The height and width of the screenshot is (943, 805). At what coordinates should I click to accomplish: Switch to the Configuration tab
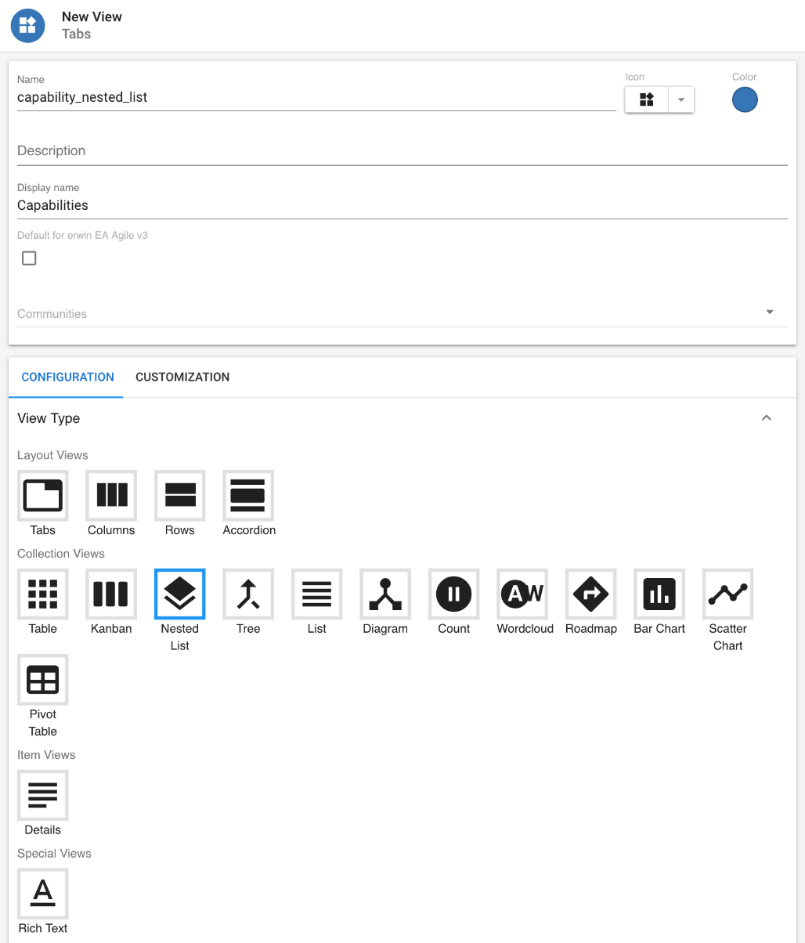click(67, 377)
